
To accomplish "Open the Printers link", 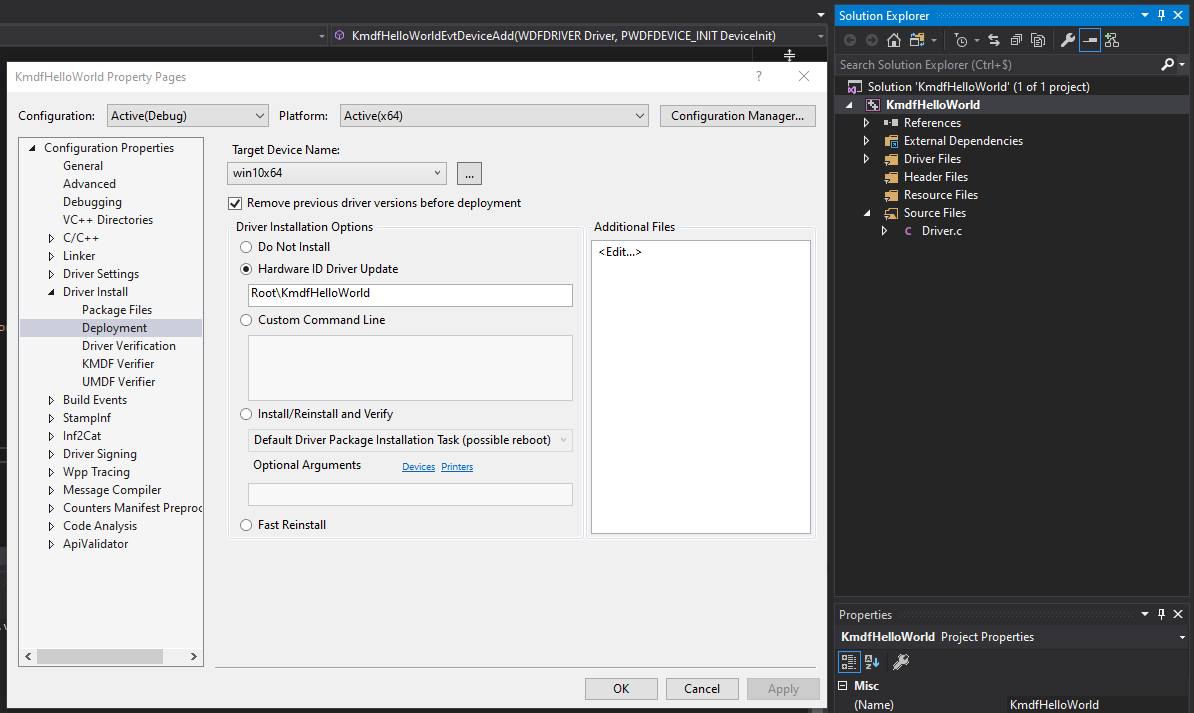I will click(457, 467).
